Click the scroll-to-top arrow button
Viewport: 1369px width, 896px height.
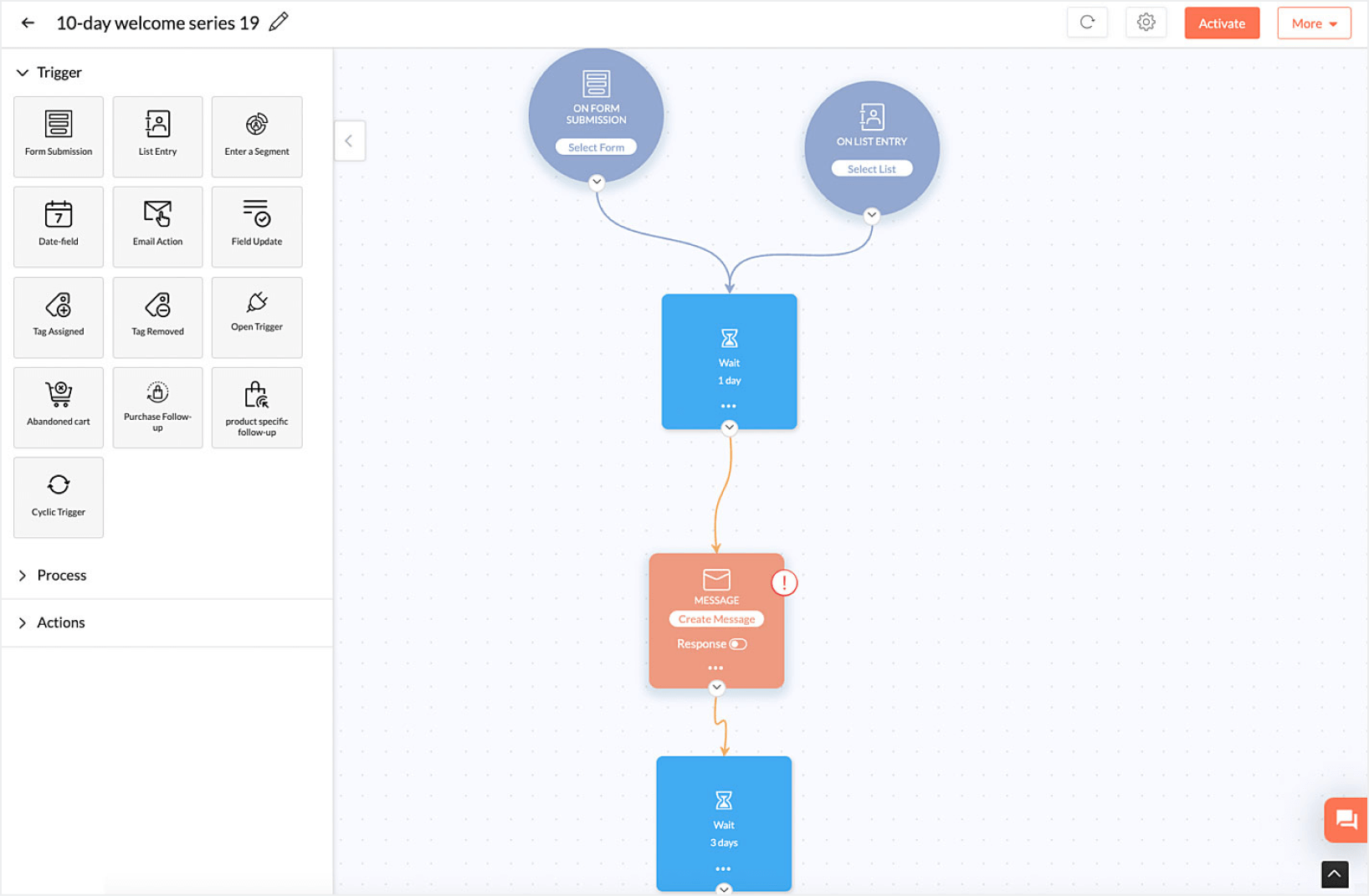[1335, 874]
